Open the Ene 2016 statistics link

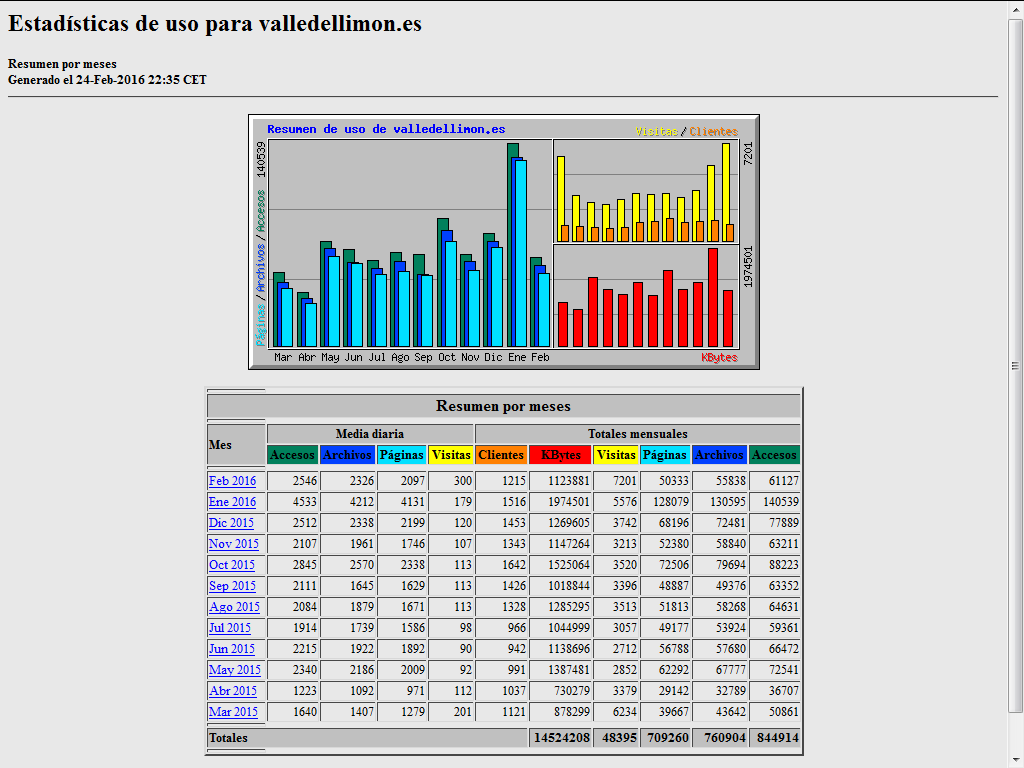click(x=232, y=502)
